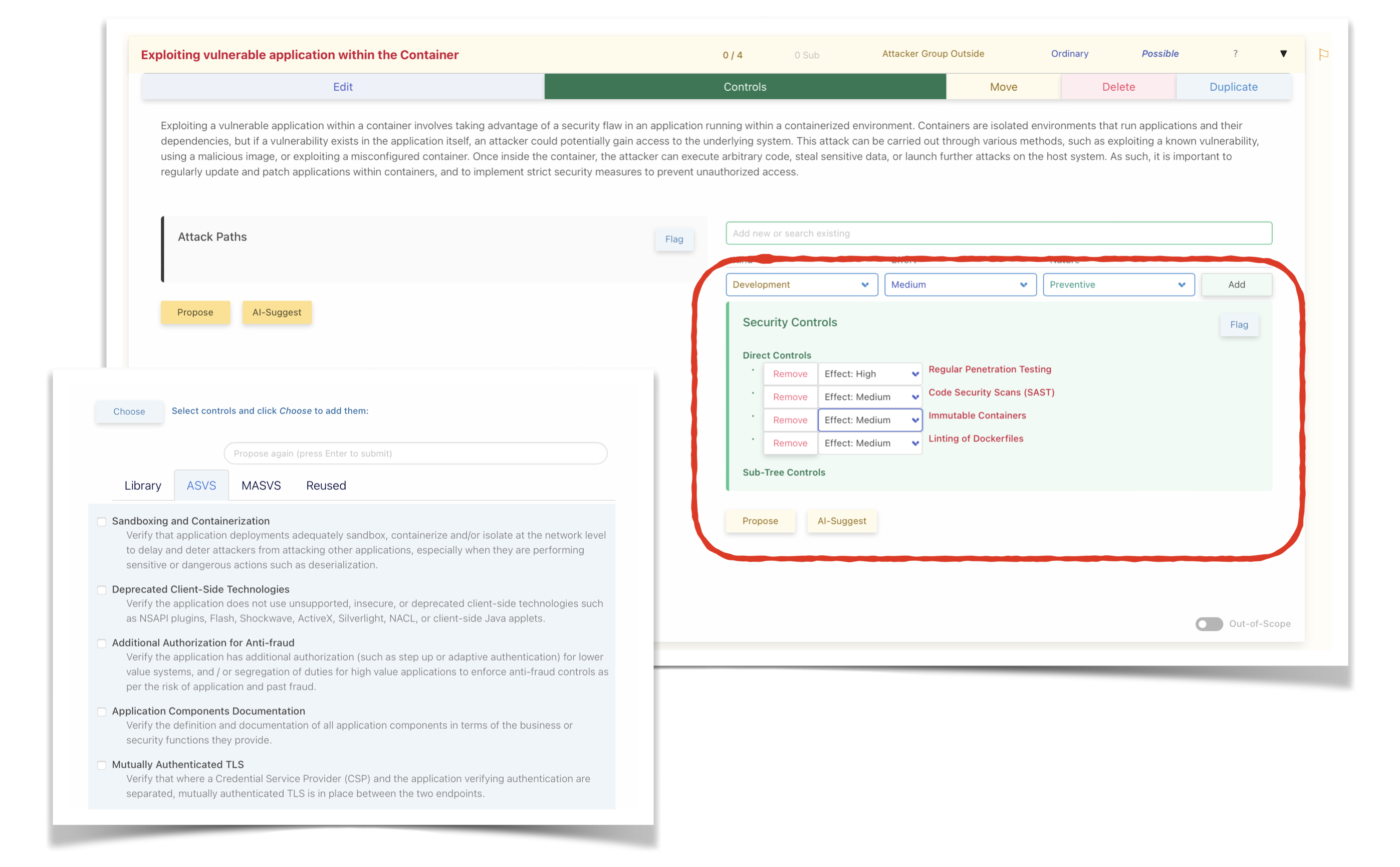Click the Add new or search existing field
This screenshot has width=1400, height=867.
(998, 234)
